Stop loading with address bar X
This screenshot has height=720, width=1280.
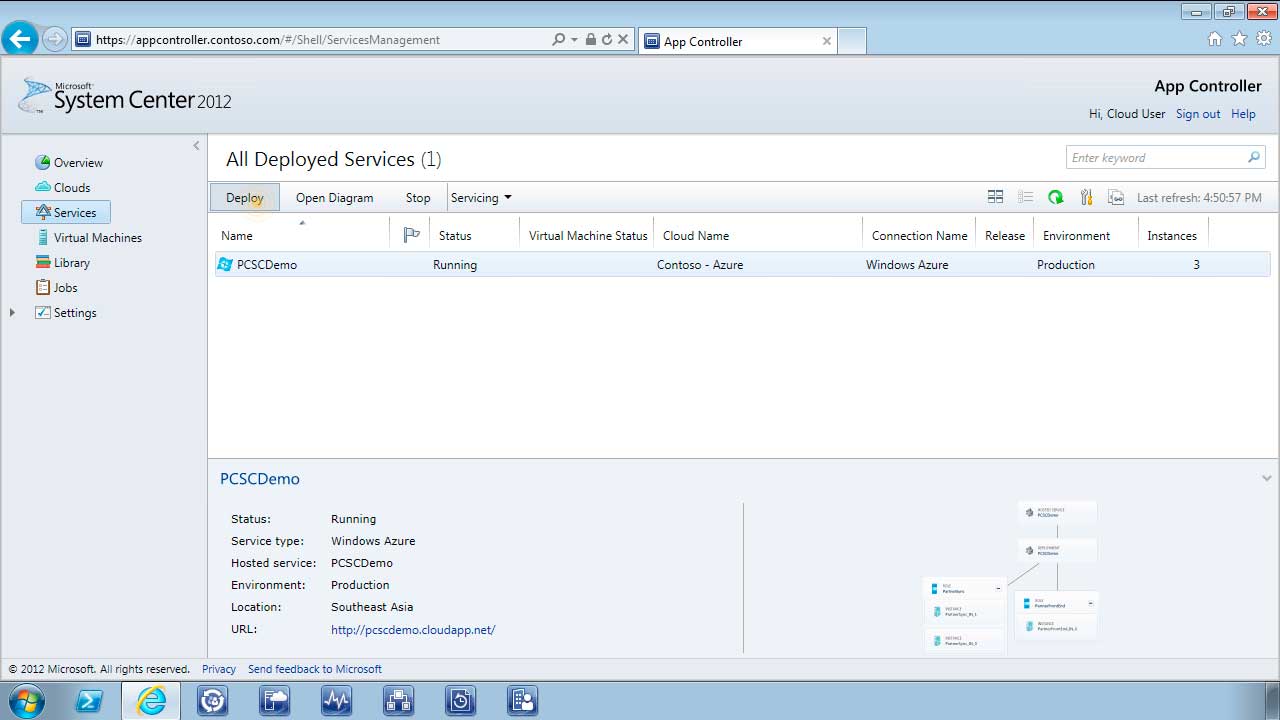pyautogui.click(x=623, y=40)
